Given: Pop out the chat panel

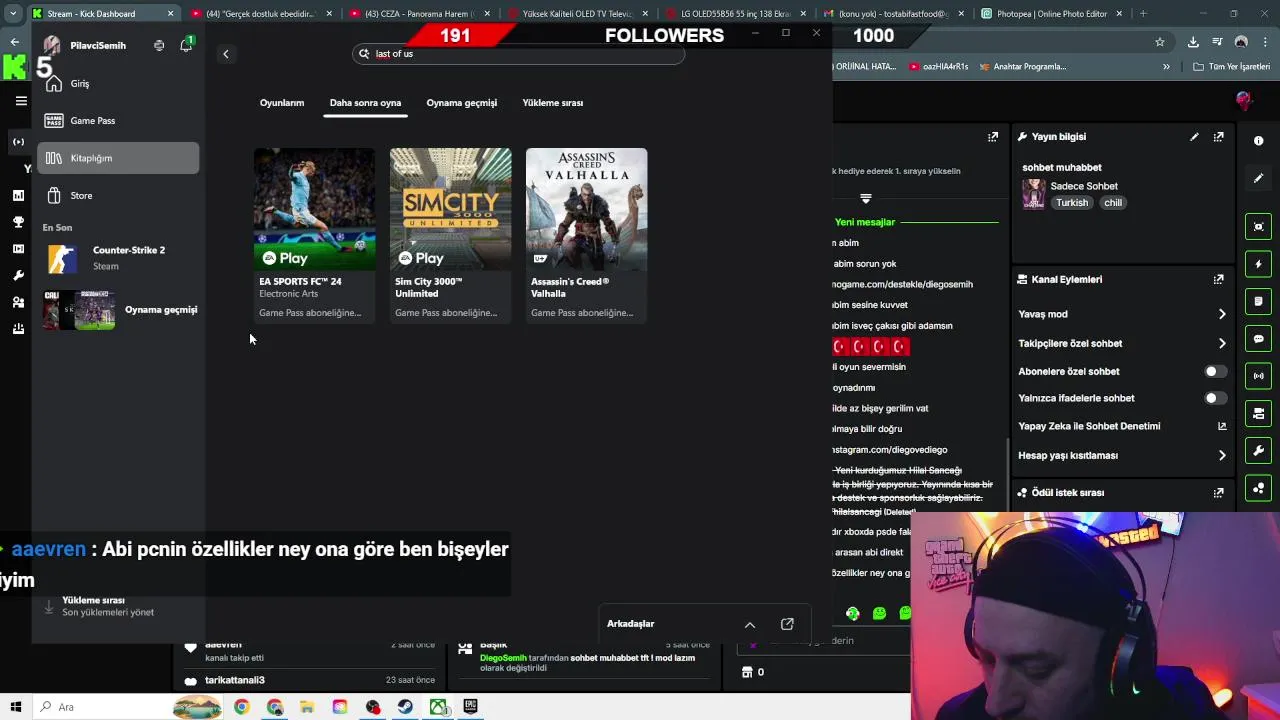Looking at the screenshot, I should (993, 137).
